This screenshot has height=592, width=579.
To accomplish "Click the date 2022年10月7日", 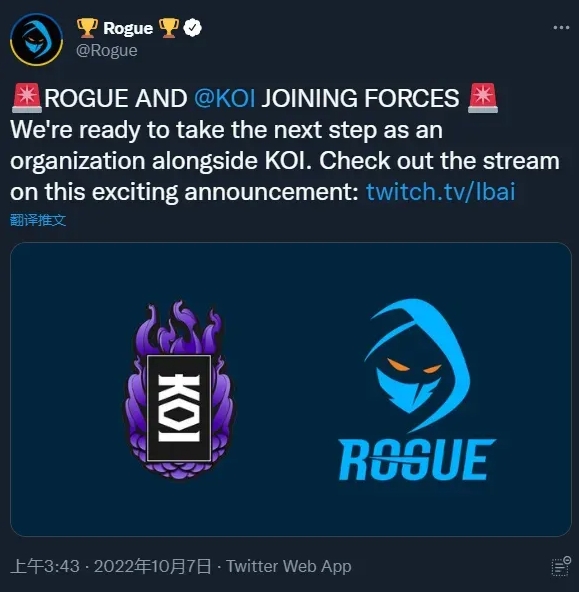I will click(152, 566).
